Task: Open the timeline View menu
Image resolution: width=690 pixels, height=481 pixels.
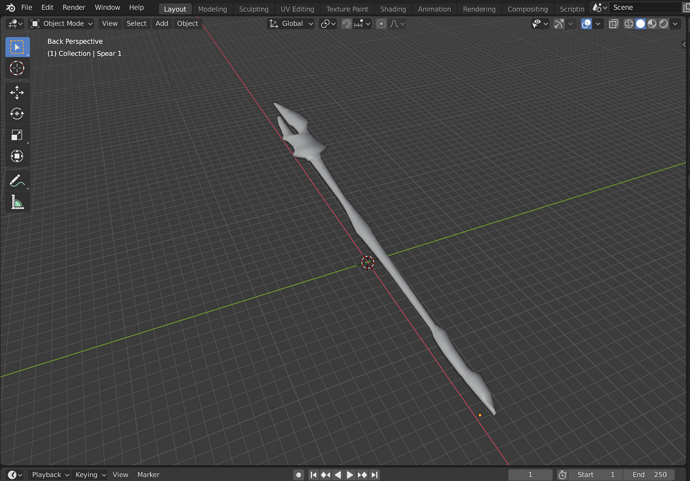Action: pyautogui.click(x=120, y=474)
